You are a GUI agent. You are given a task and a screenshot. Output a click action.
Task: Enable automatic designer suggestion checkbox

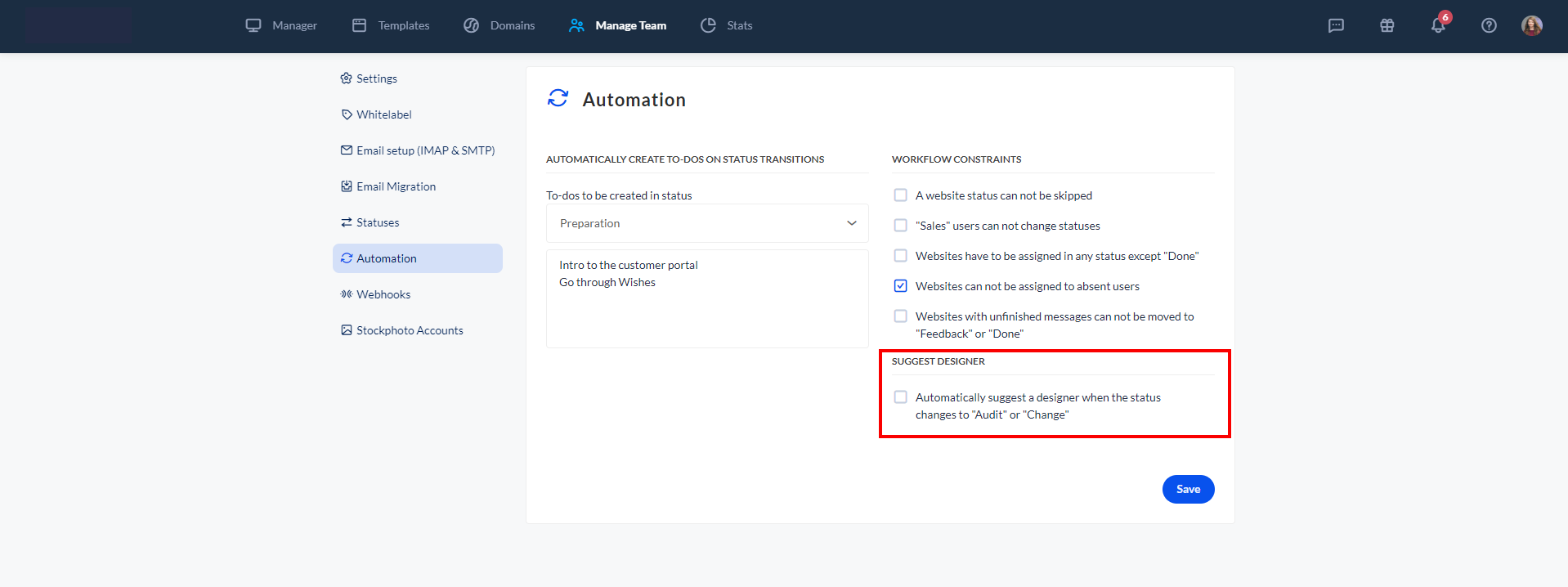[x=900, y=397]
